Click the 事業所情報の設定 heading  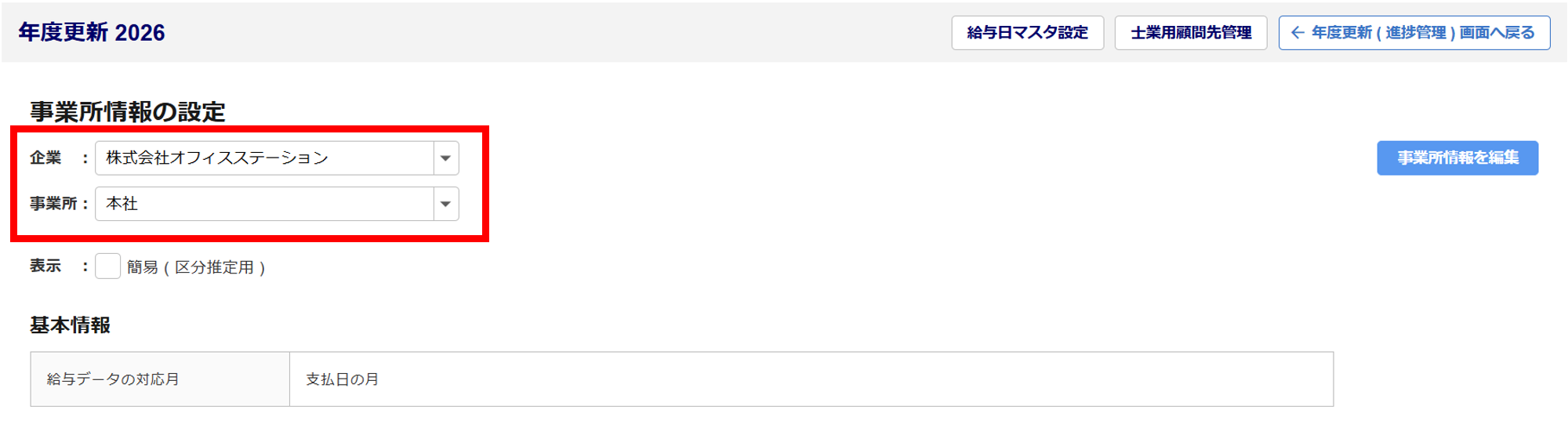(x=128, y=112)
